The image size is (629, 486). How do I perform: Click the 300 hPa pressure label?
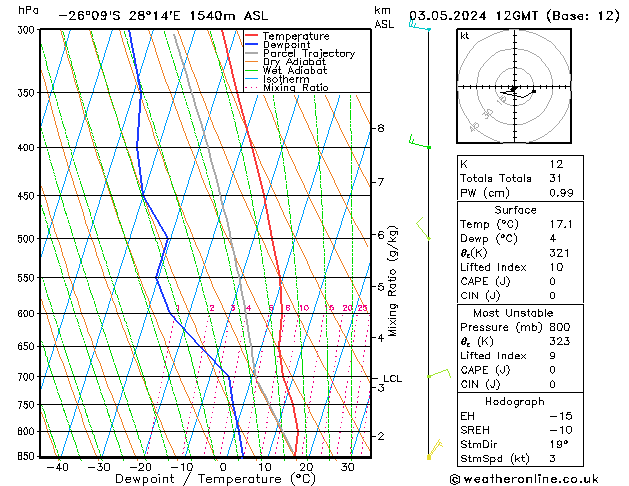pos(28,30)
